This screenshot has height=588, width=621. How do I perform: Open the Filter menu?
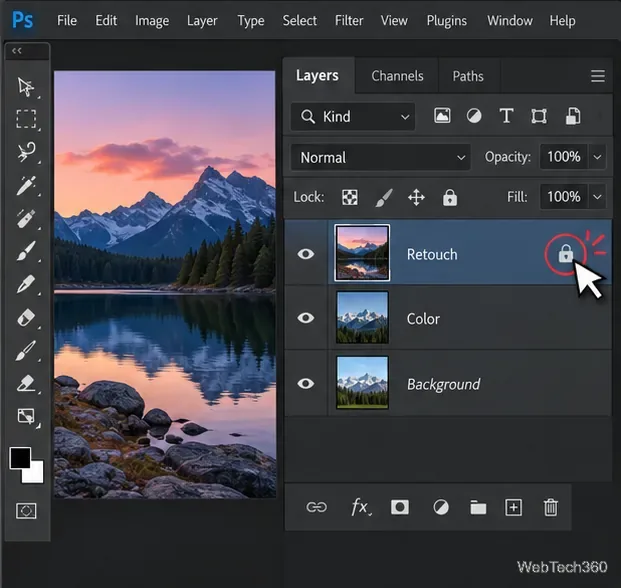[349, 21]
